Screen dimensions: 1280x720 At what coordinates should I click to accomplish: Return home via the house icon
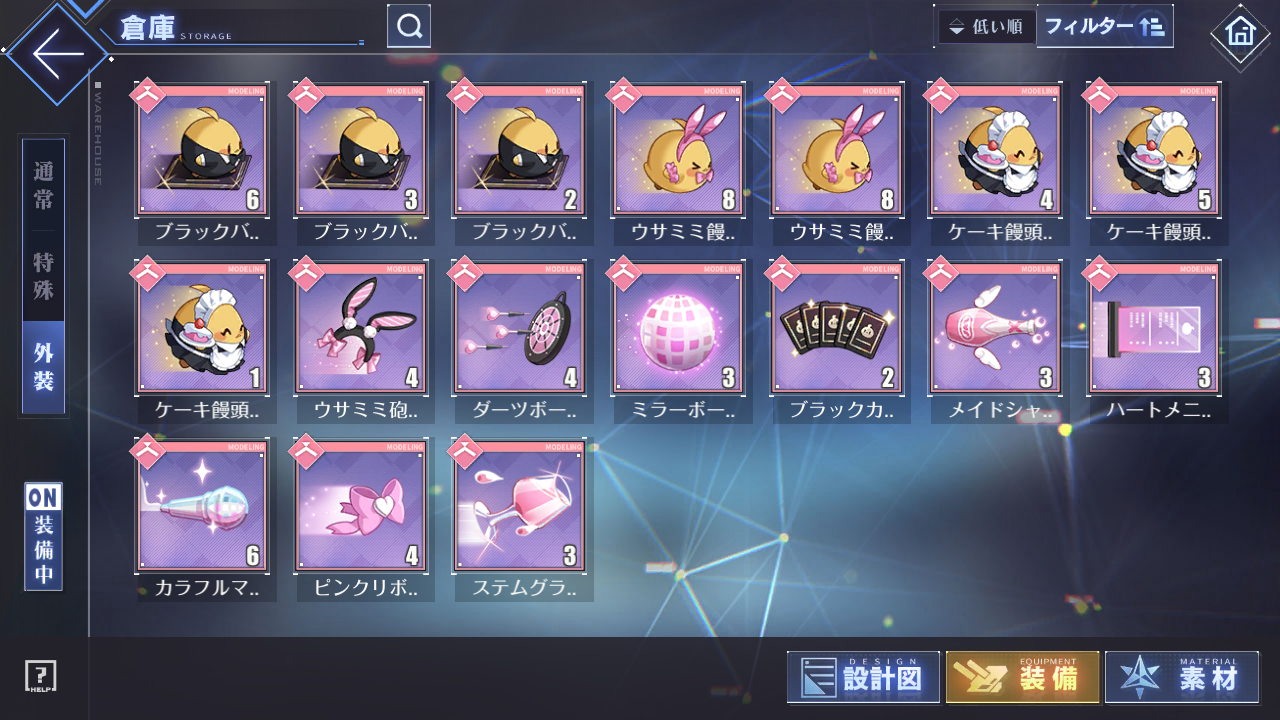click(x=1240, y=32)
